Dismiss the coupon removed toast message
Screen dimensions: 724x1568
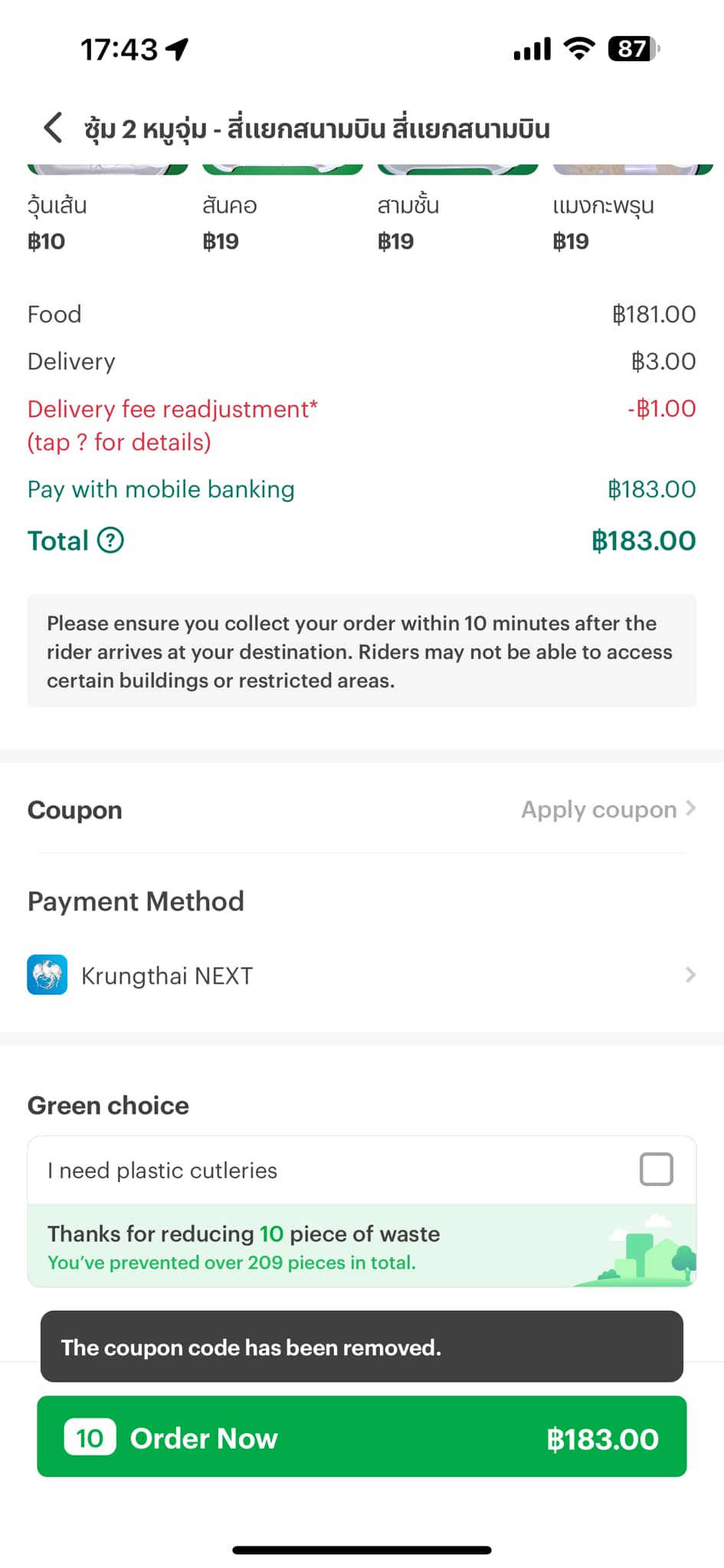click(362, 1347)
